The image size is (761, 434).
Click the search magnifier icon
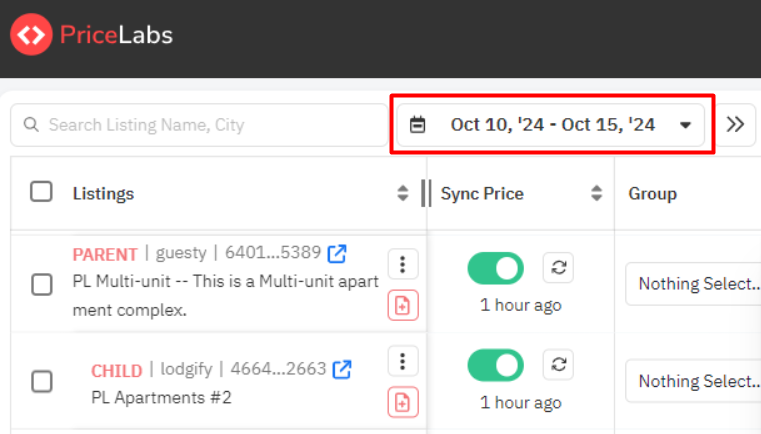tap(31, 125)
